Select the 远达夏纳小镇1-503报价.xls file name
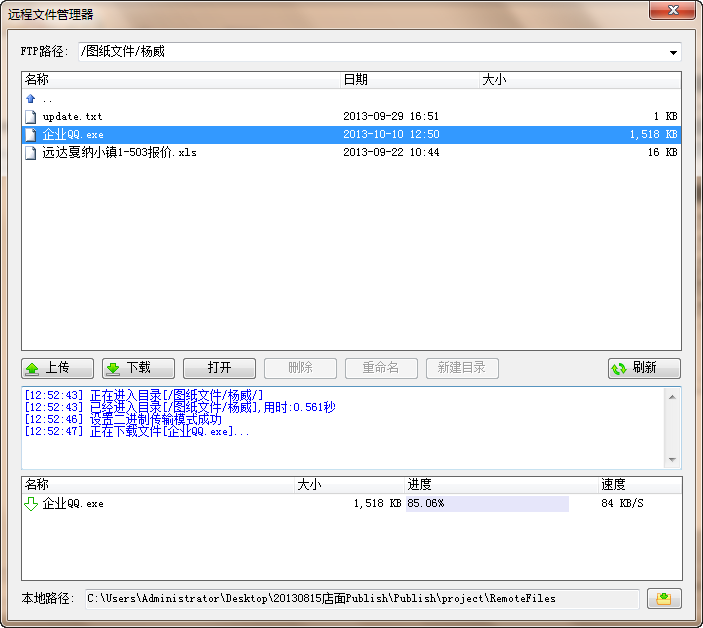This screenshot has height=628, width=703. pos(119,152)
